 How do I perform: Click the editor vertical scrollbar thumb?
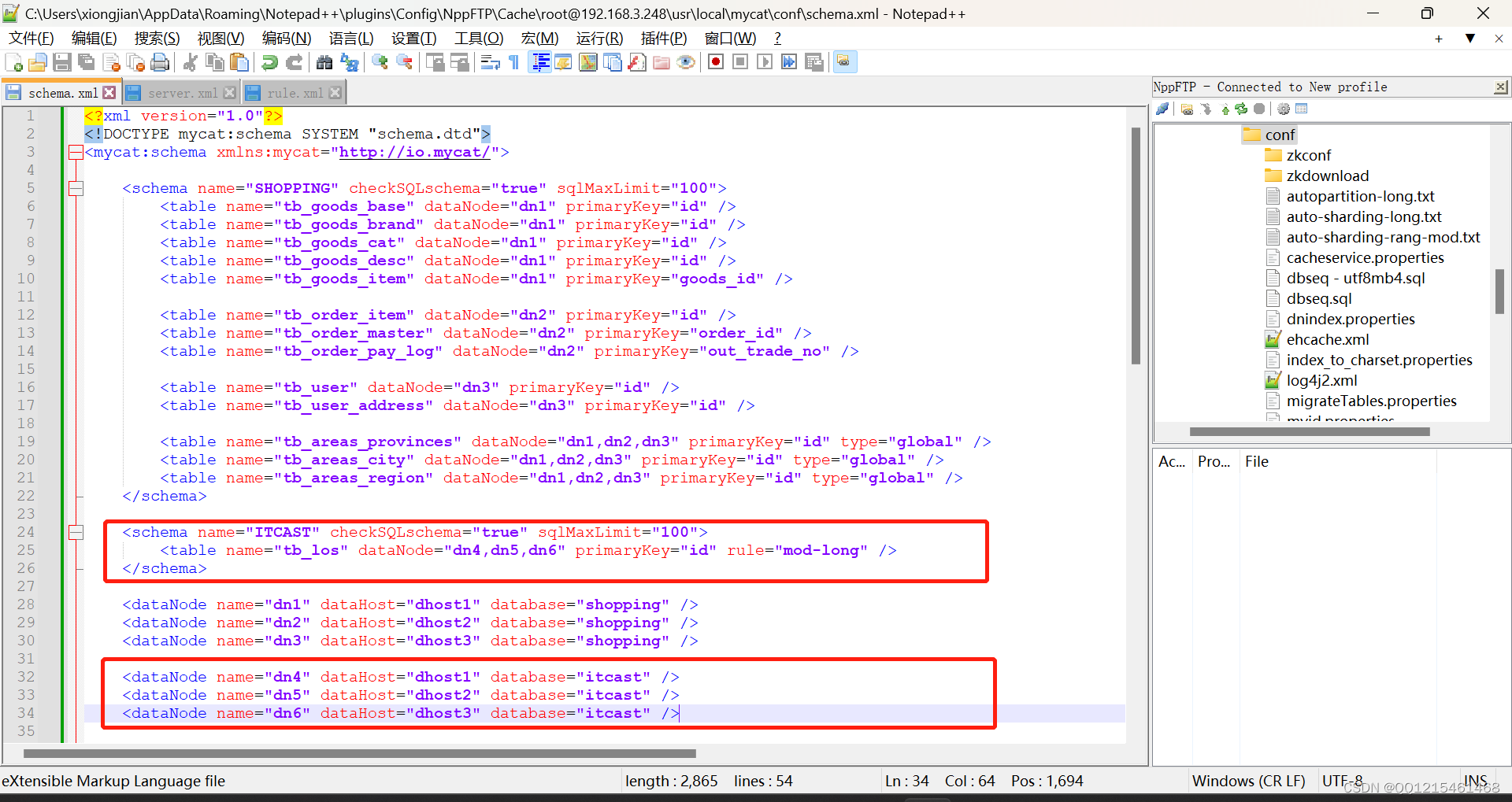[1136, 246]
